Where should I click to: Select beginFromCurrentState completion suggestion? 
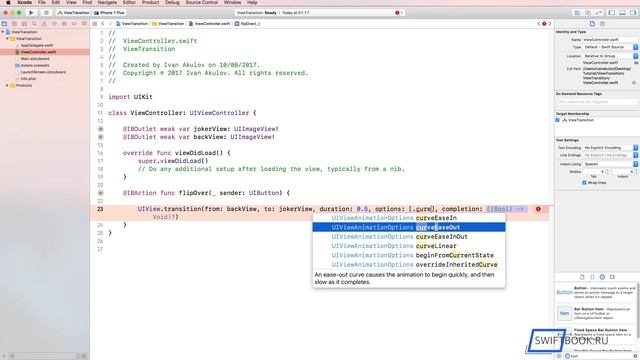pyautogui.click(x=409, y=256)
